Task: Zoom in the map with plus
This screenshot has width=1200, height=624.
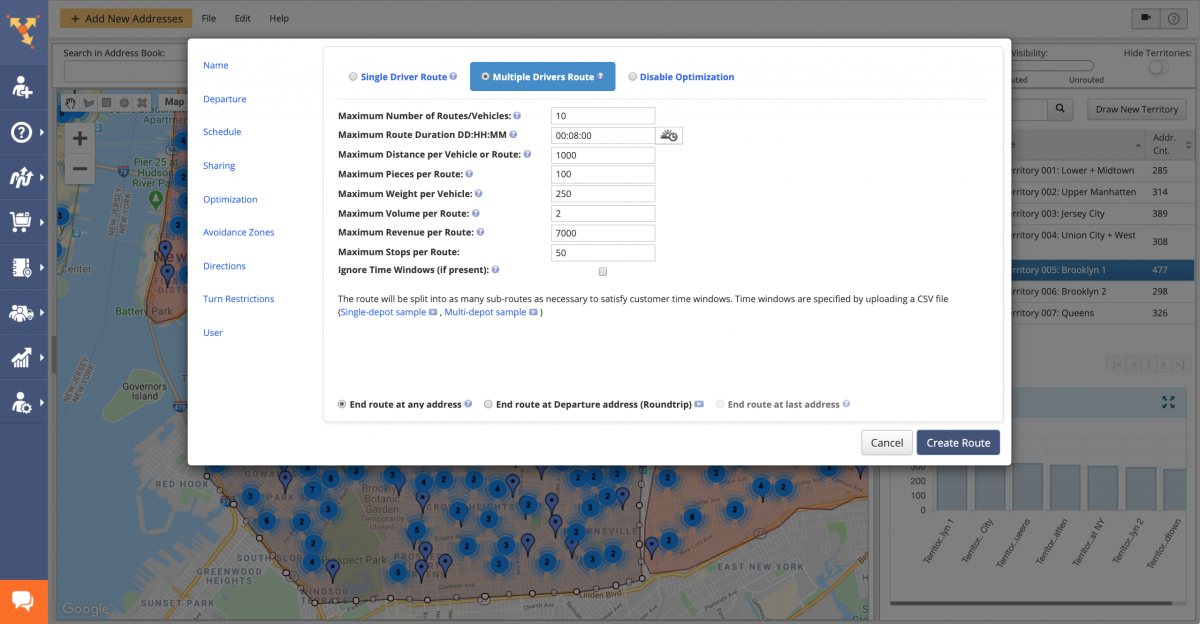Action: click(x=80, y=139)
